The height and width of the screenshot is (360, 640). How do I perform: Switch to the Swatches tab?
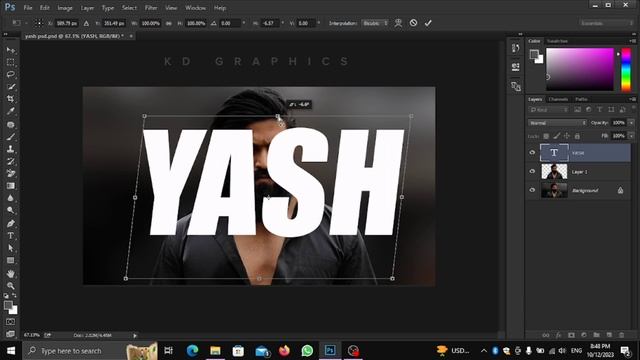pos(557,41)
